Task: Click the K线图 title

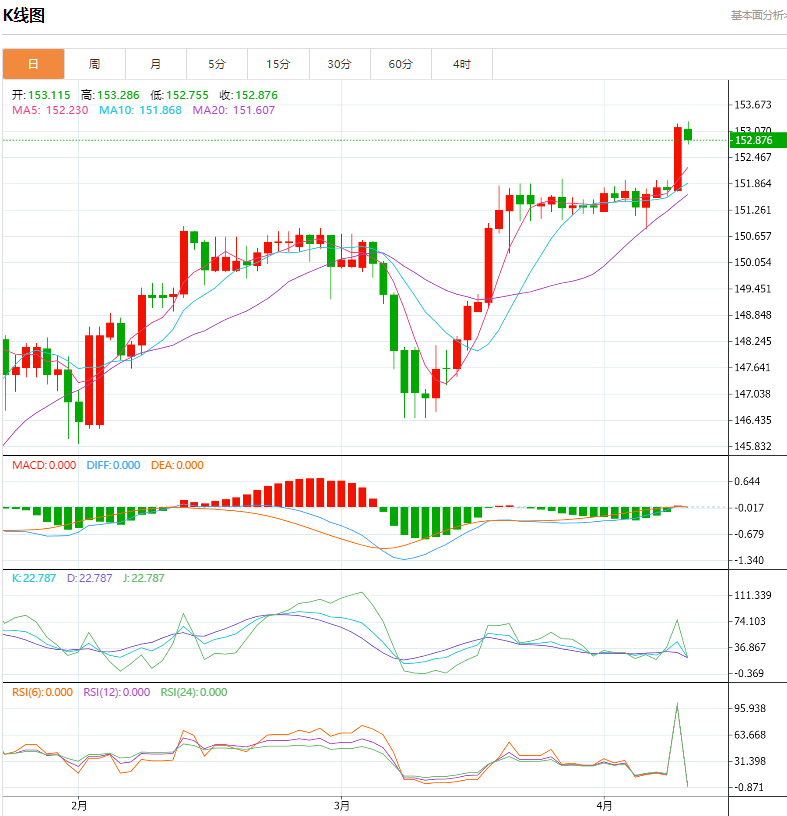Action: 23,16
